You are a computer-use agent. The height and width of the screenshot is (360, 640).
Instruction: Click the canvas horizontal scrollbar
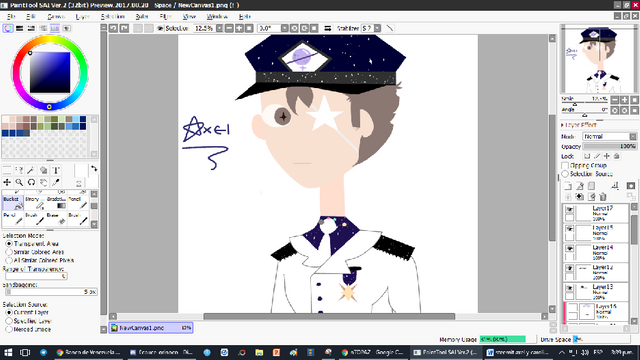click(329, 316)
